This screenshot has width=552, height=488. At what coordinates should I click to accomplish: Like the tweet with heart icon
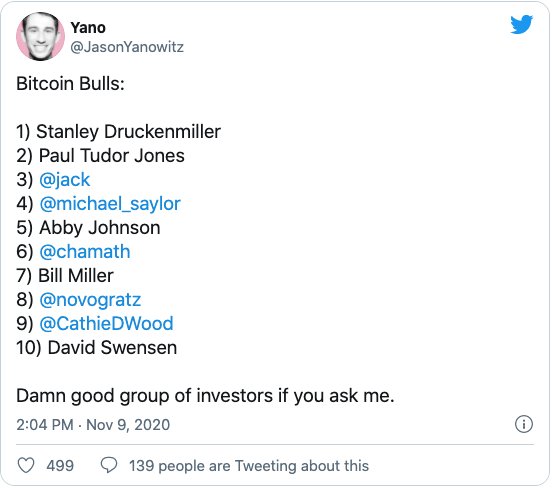click(x=26, y=465)
